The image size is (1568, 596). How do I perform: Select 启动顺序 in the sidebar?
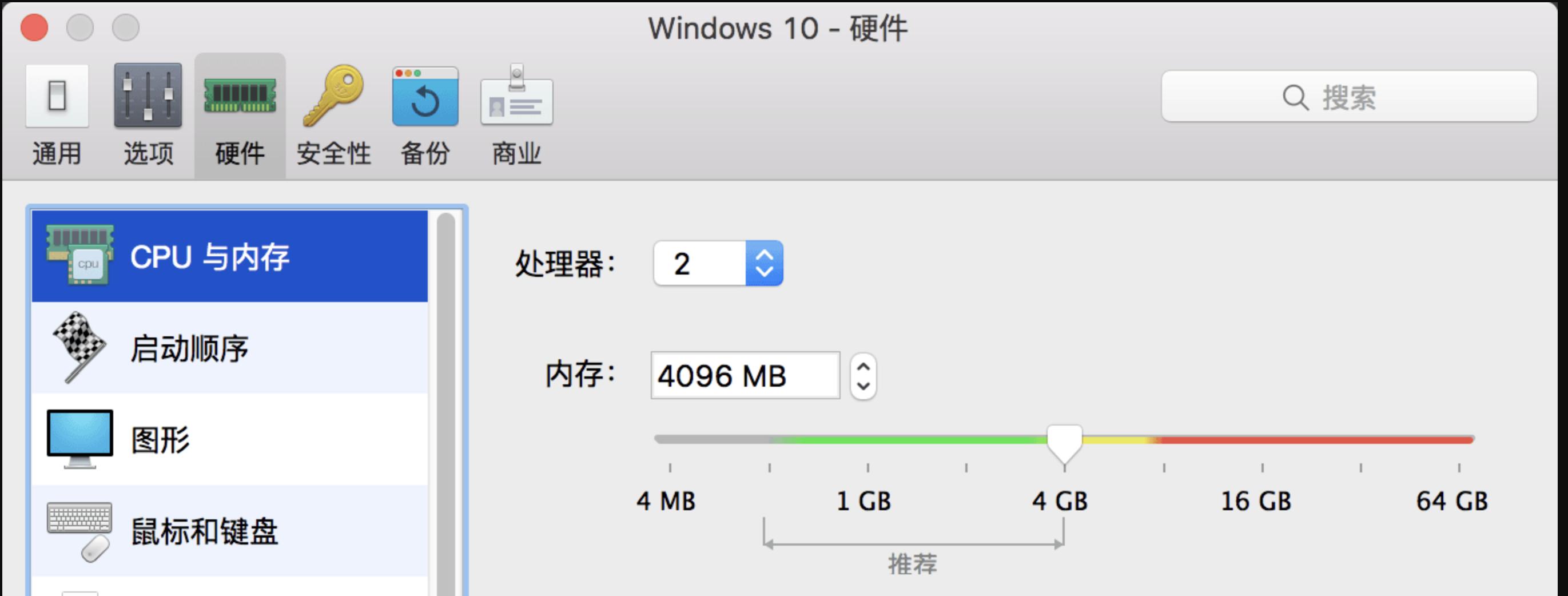coord(189,348)
